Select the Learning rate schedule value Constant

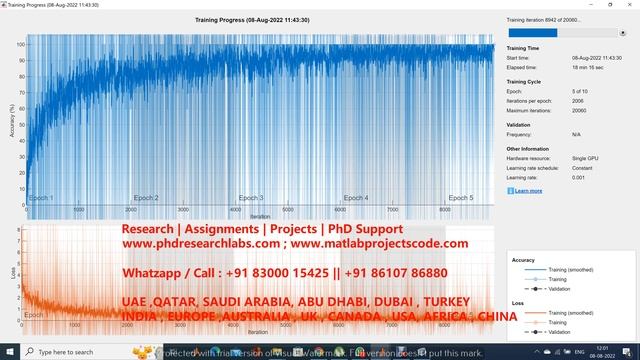pyautogui.click(x=582, y=168)
